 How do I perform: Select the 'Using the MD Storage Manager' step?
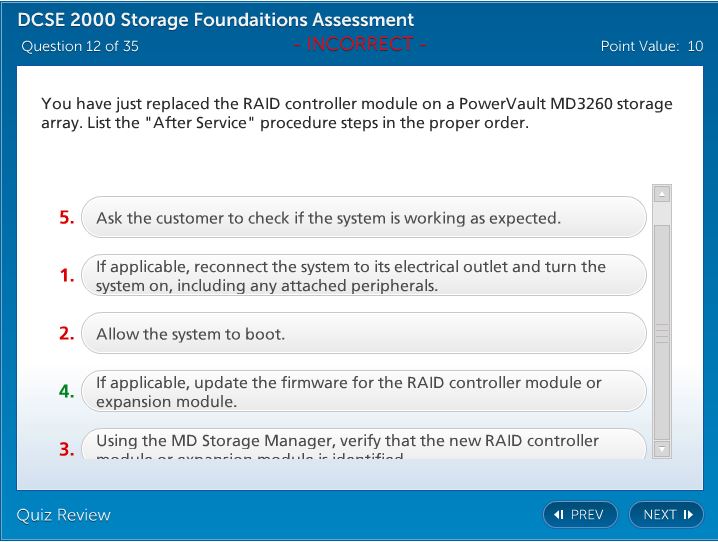click(363, 445)
